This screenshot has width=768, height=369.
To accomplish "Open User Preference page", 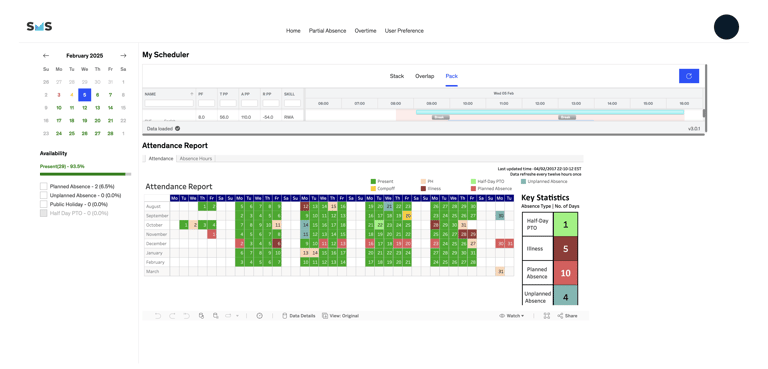I will [404, 30].
